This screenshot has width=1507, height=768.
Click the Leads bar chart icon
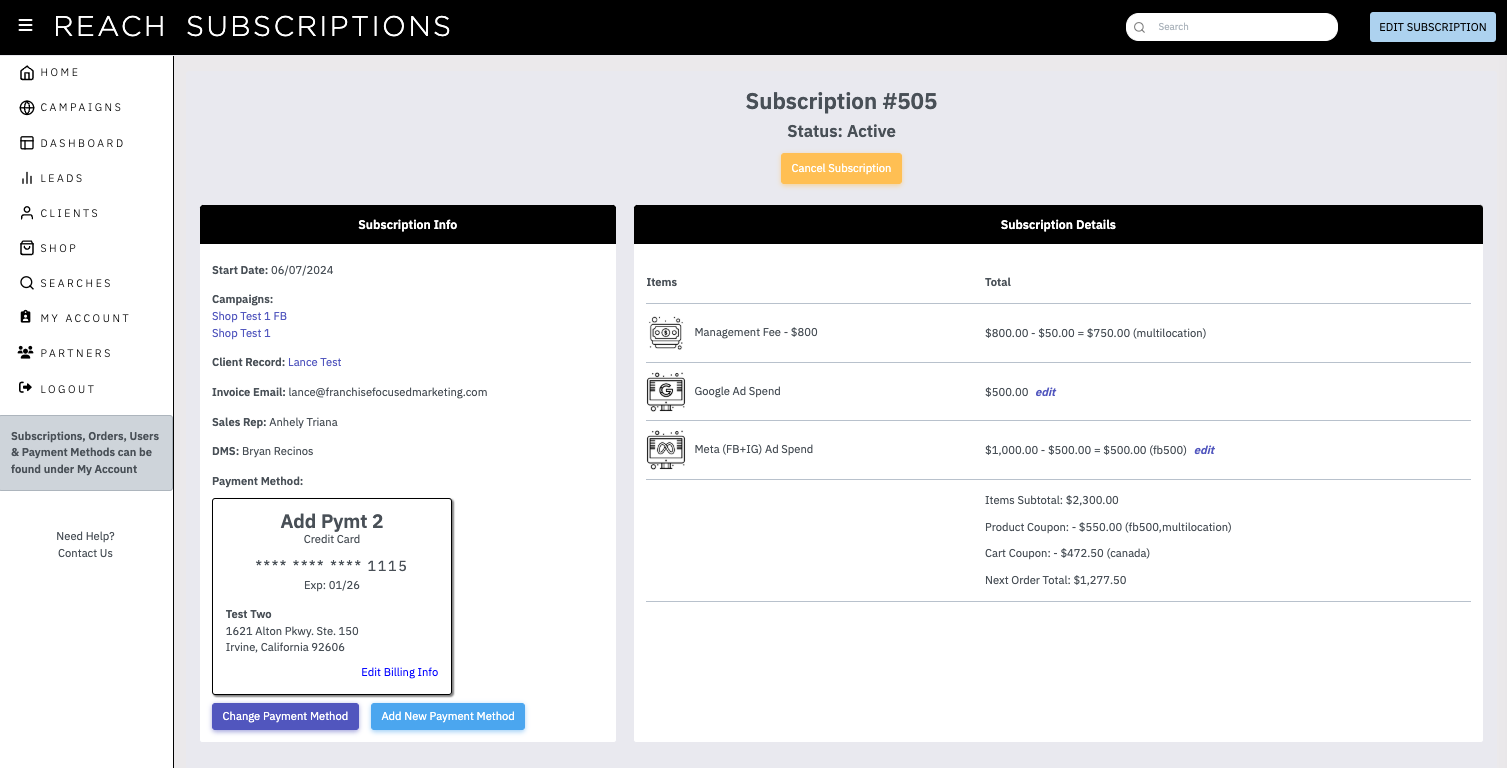(27, 178)
